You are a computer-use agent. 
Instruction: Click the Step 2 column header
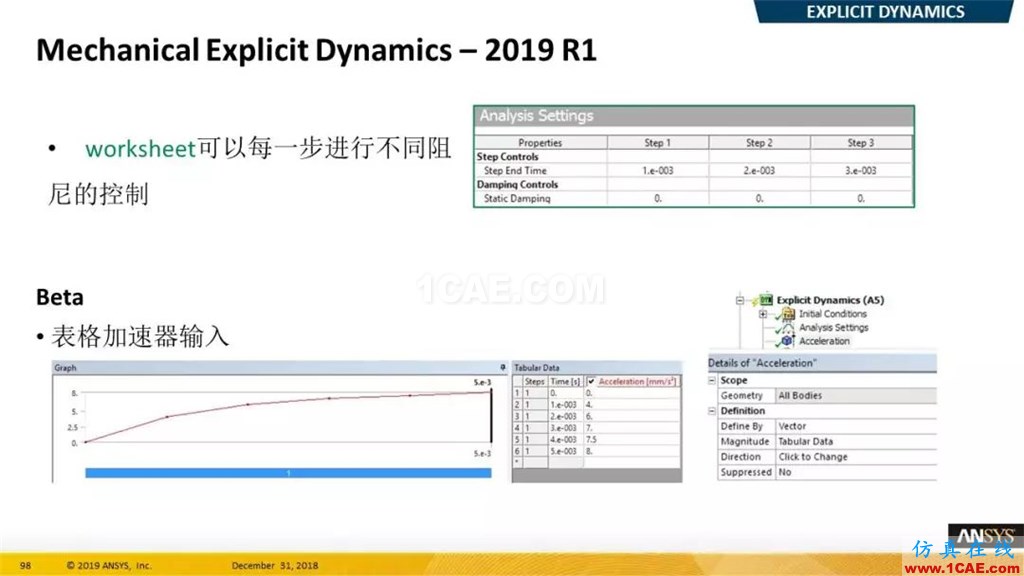[760, 142]
